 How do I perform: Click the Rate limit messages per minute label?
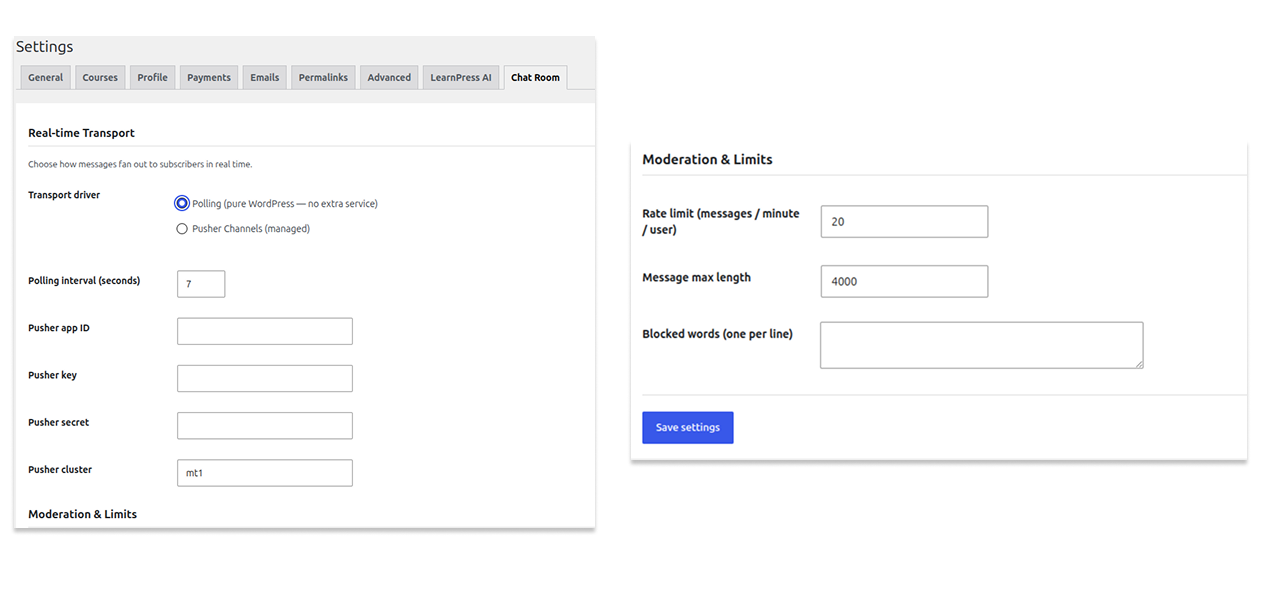(x=721, y=222)
